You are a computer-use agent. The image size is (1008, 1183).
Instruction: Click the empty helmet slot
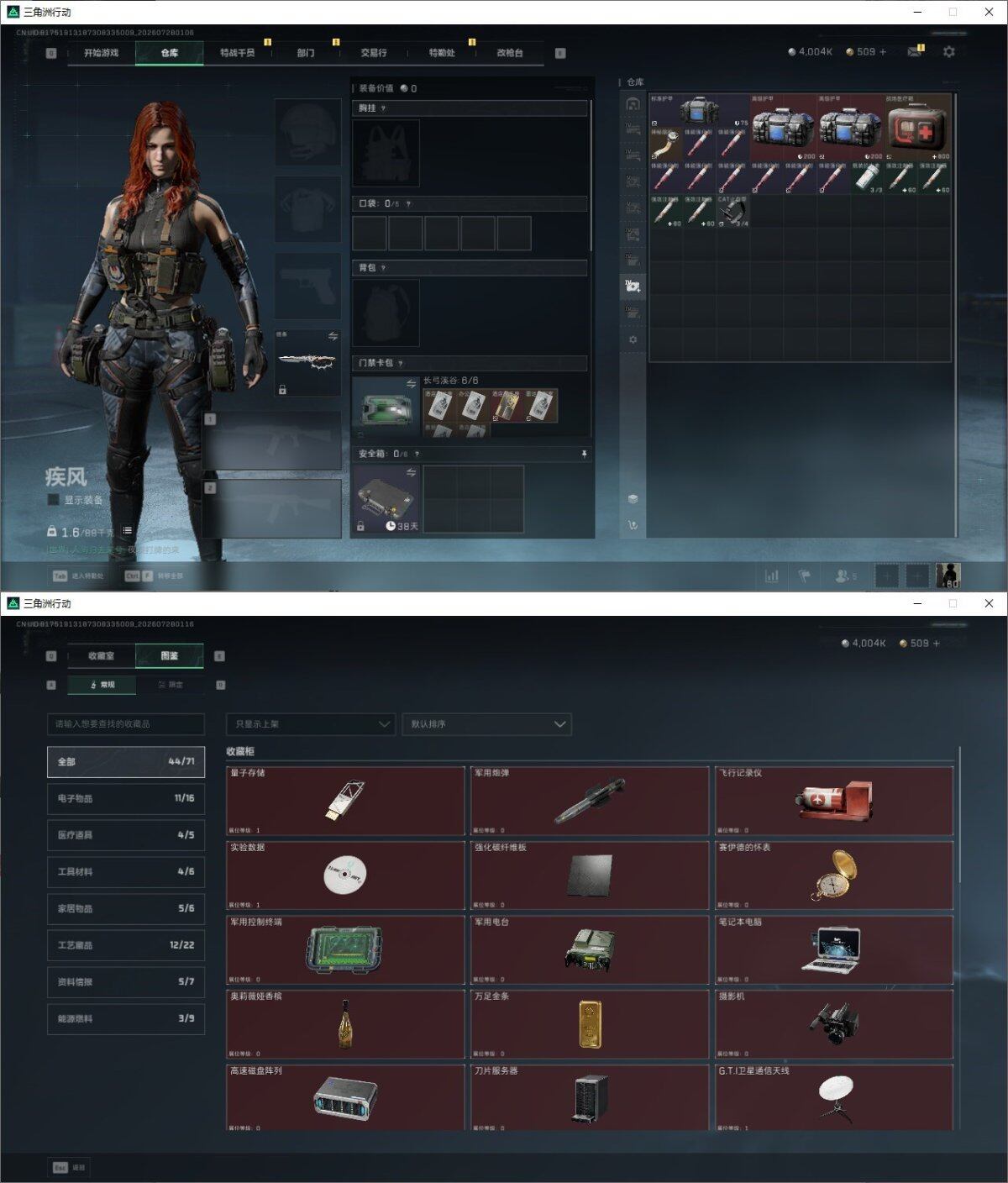click(307, 132)
